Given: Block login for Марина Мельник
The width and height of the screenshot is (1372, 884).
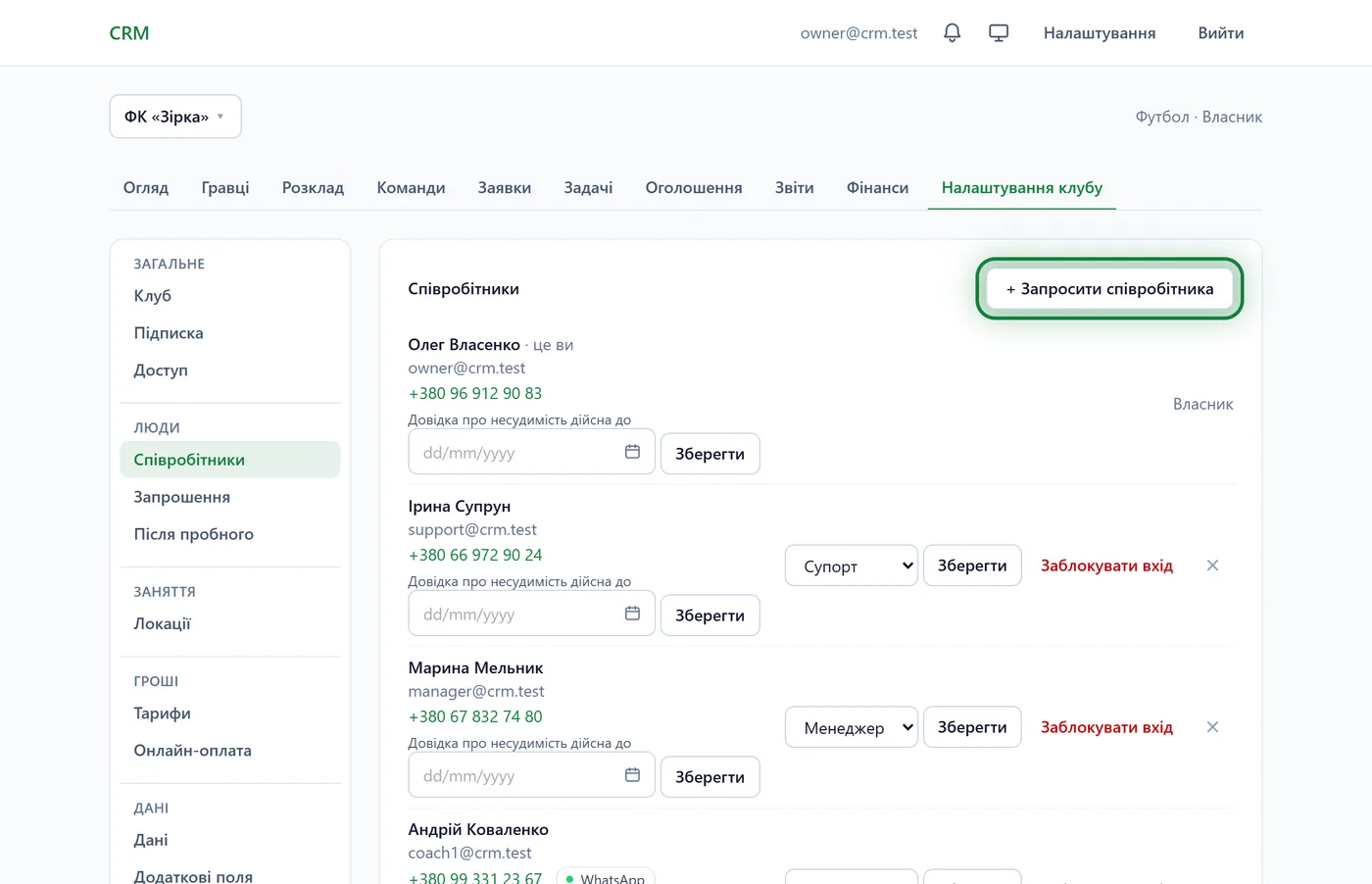Looking at the screenshot, I should (x=1106, y=727).
